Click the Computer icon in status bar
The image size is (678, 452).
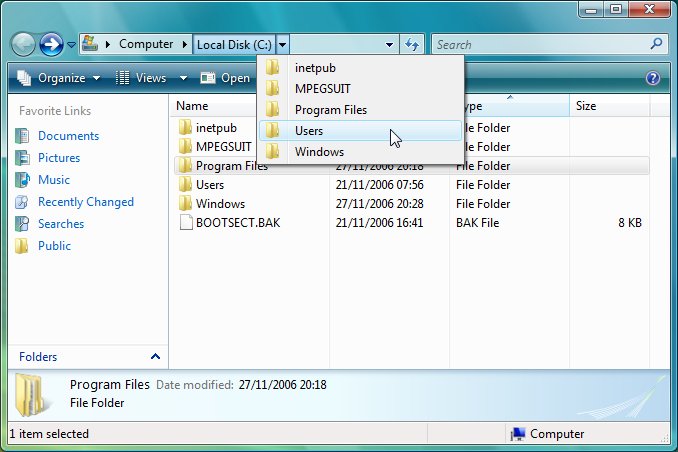tap(518, 434)
